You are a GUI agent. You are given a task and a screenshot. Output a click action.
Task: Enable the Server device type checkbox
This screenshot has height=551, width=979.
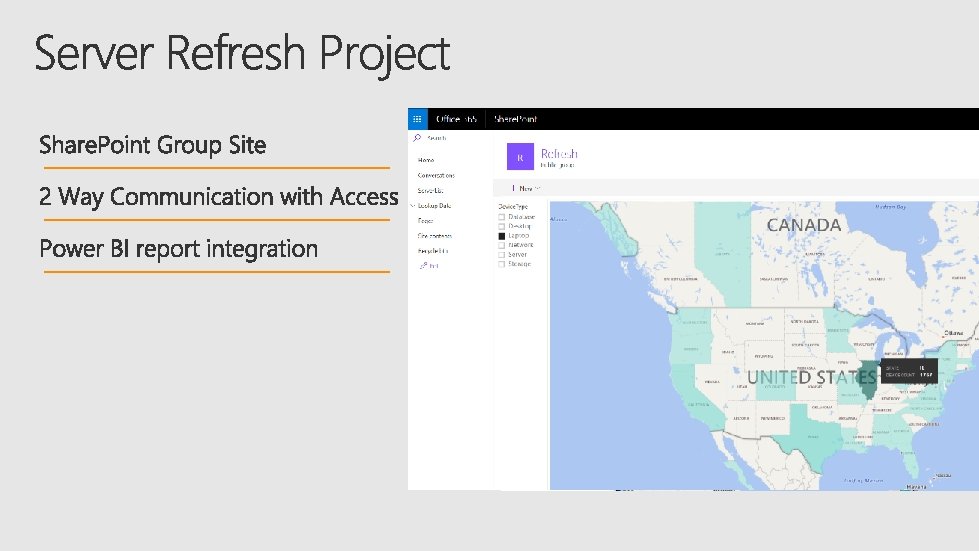point(501,254)
